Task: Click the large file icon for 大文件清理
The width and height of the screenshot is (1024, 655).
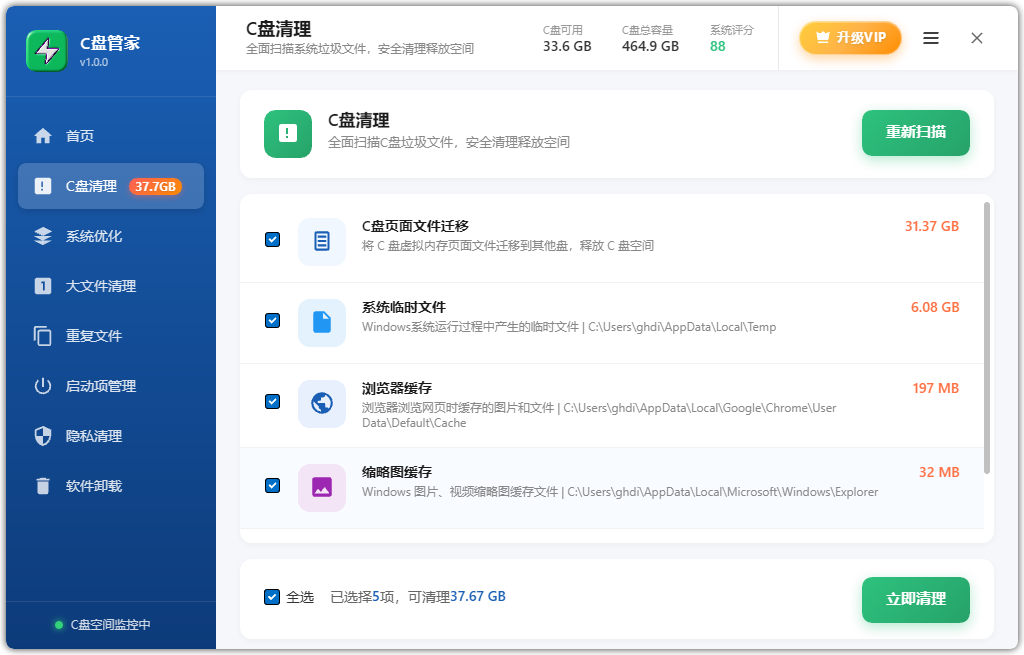Action: click(x=43, y=286)
